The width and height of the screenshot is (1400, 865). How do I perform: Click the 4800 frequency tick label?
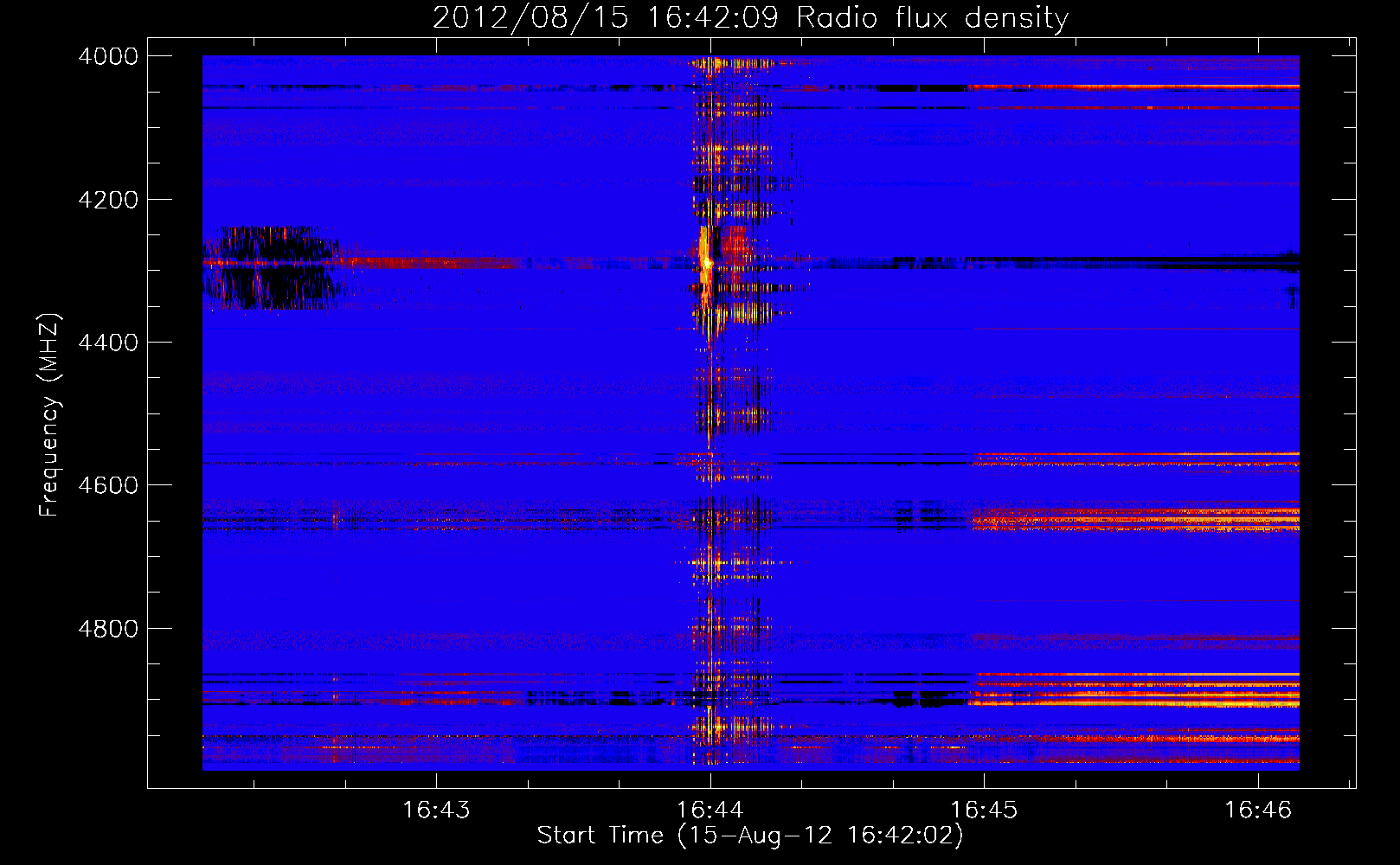coord(108,629)
